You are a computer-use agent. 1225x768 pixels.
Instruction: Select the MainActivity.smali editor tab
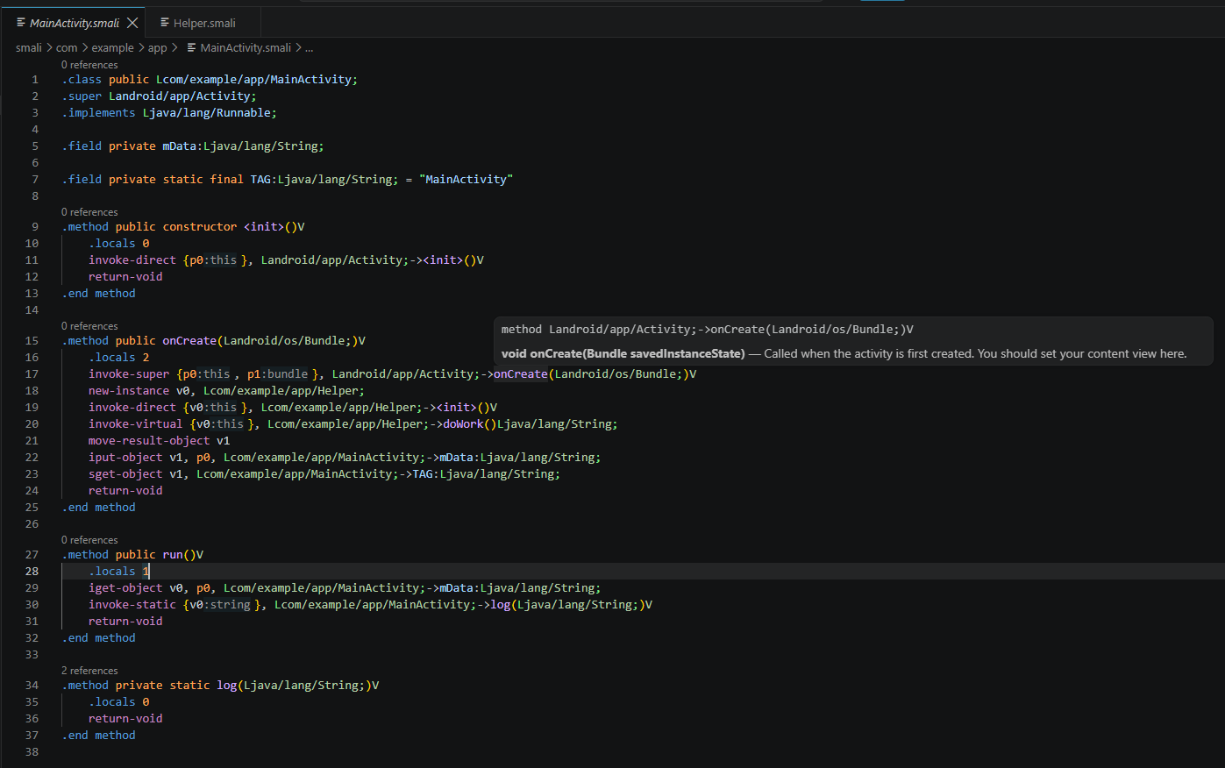coord(75,23)
